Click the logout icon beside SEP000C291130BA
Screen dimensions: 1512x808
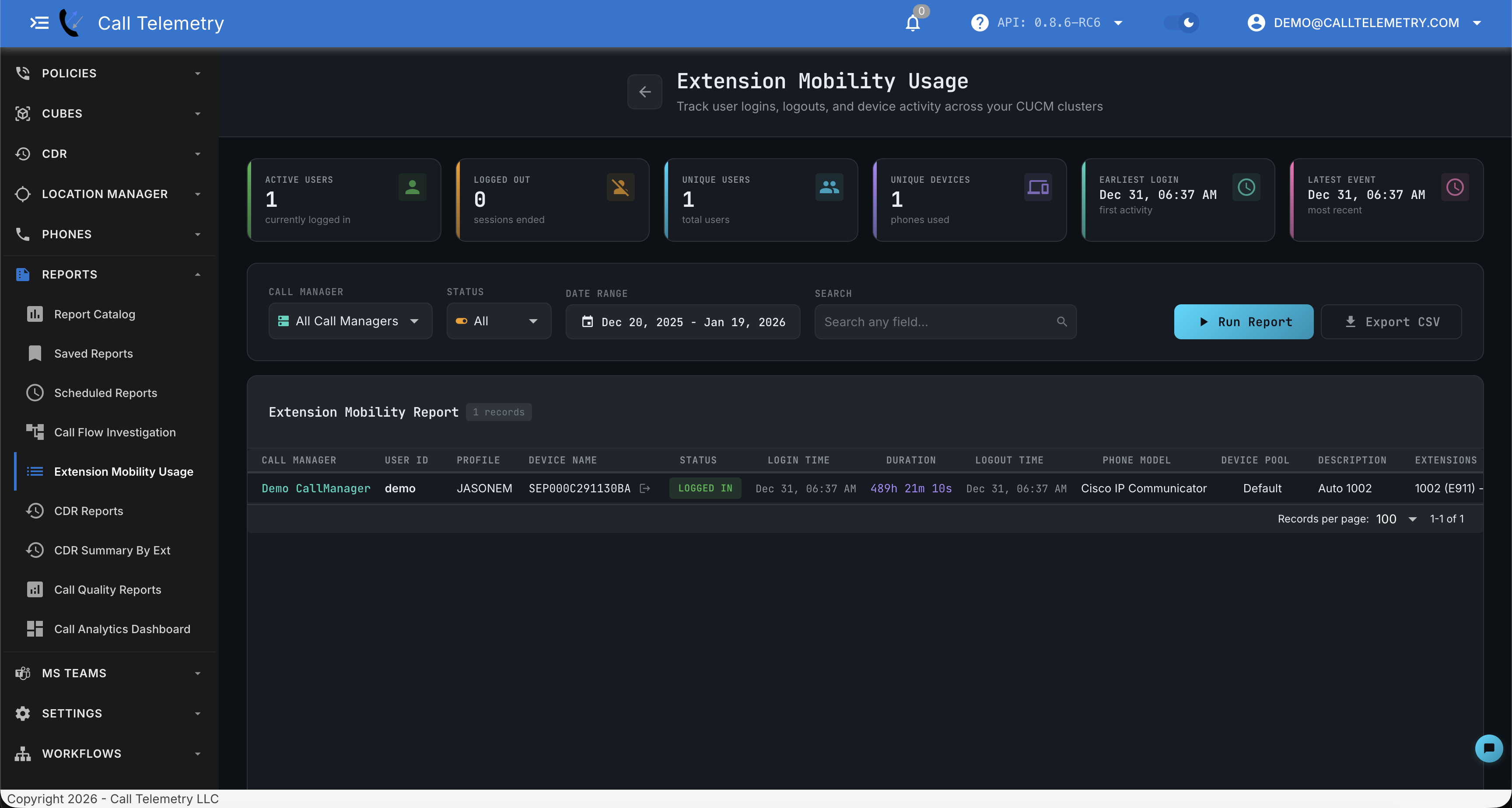coord(644,488)
